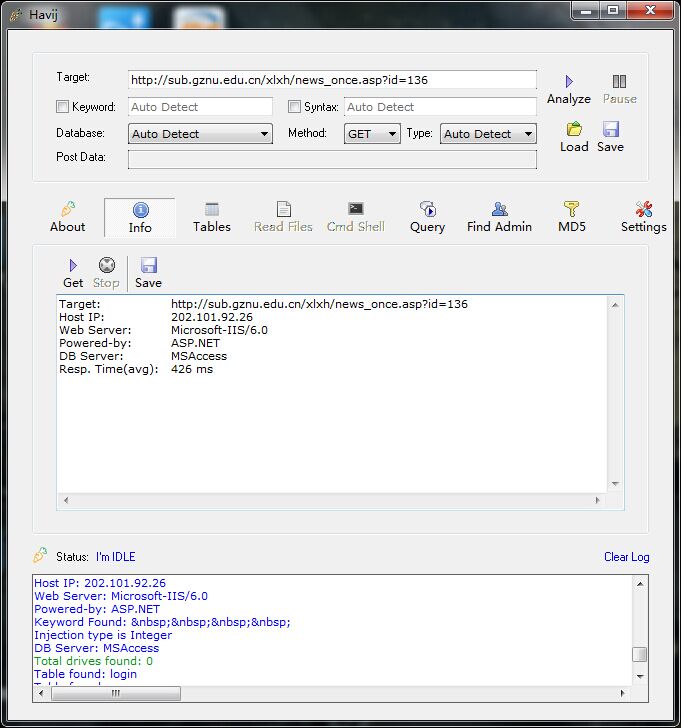Click info panel scroll right arrow
The width and height of the screenshot is (681, 728).
tap(597, 500)
